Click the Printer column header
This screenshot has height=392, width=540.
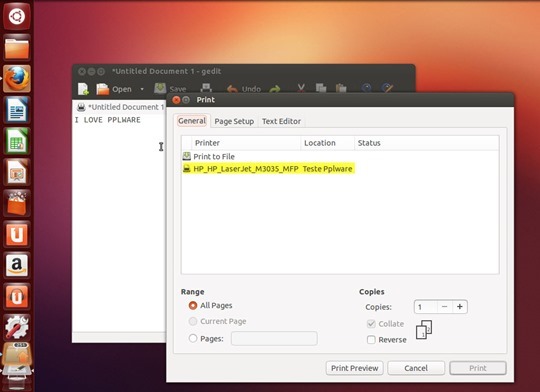click(x=246, y=143)
